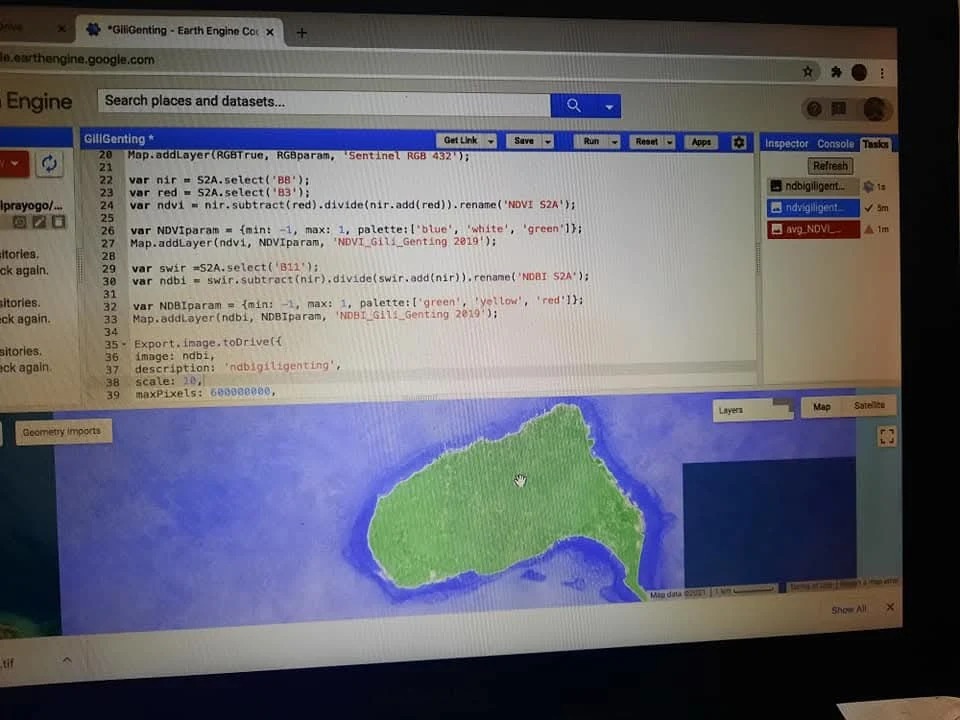The height and width of the screenshot is (720, 960).
Task: Expand the Save dropdown arrow
Action: coord(548,141)
